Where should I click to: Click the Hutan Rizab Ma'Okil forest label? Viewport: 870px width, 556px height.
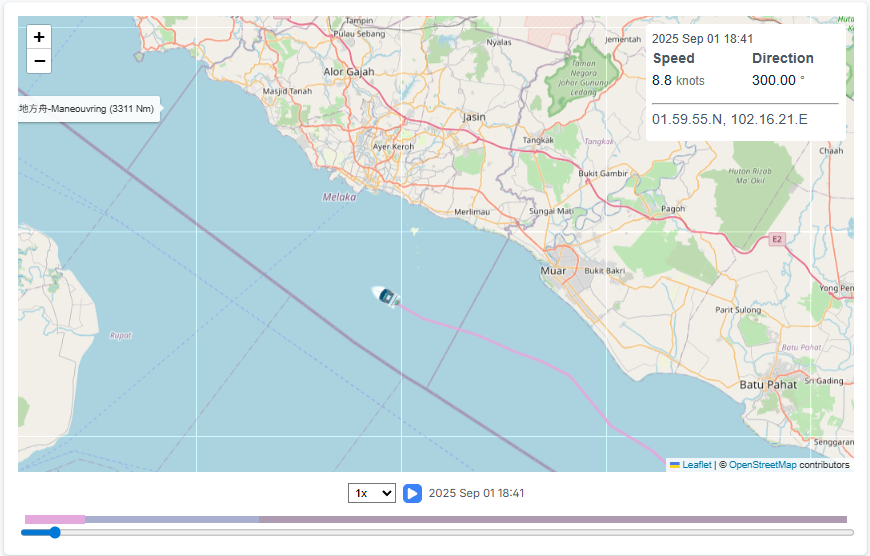(752, 176)
